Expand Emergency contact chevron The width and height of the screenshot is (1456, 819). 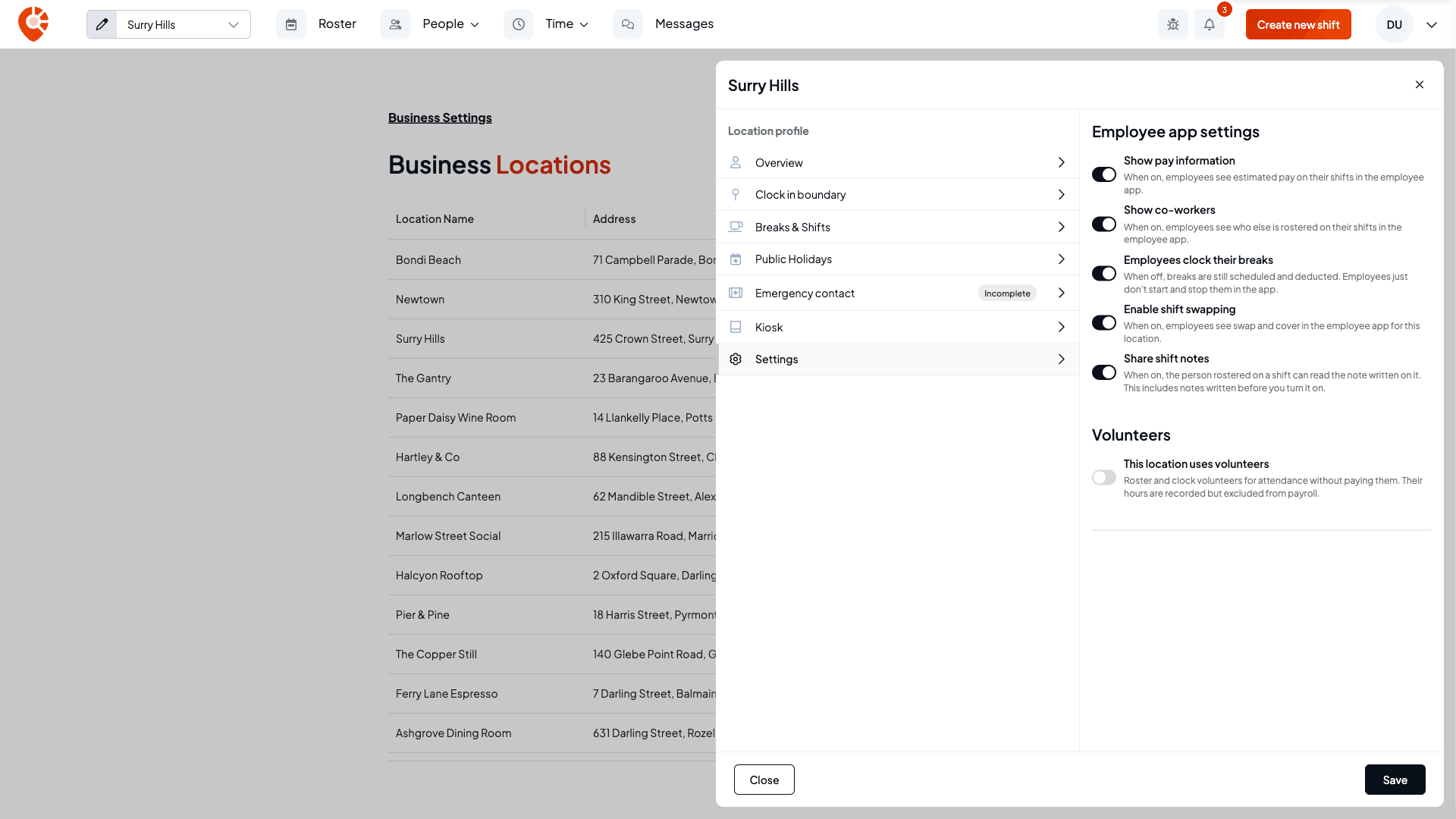coord(1062,293)
